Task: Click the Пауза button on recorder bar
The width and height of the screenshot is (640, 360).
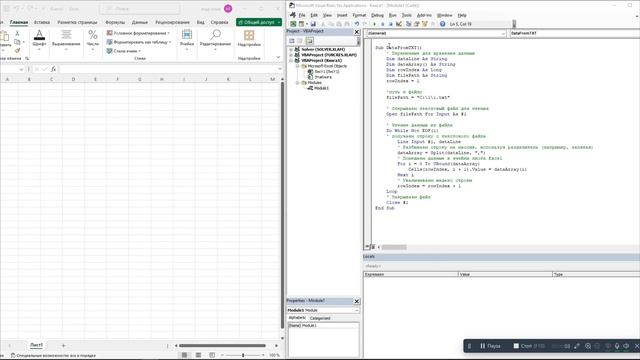Action: (x=491, y=346)
